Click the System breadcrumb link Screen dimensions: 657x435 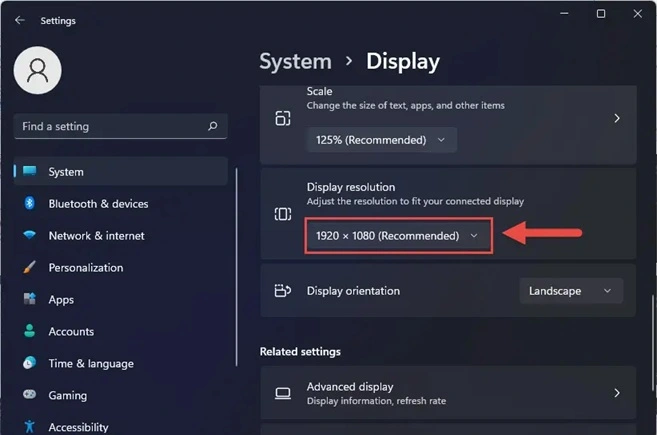295,62
